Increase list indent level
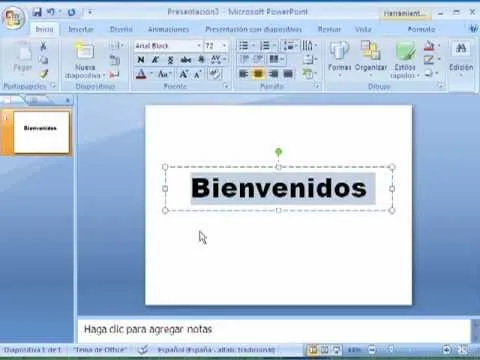 tap(257, 59)
